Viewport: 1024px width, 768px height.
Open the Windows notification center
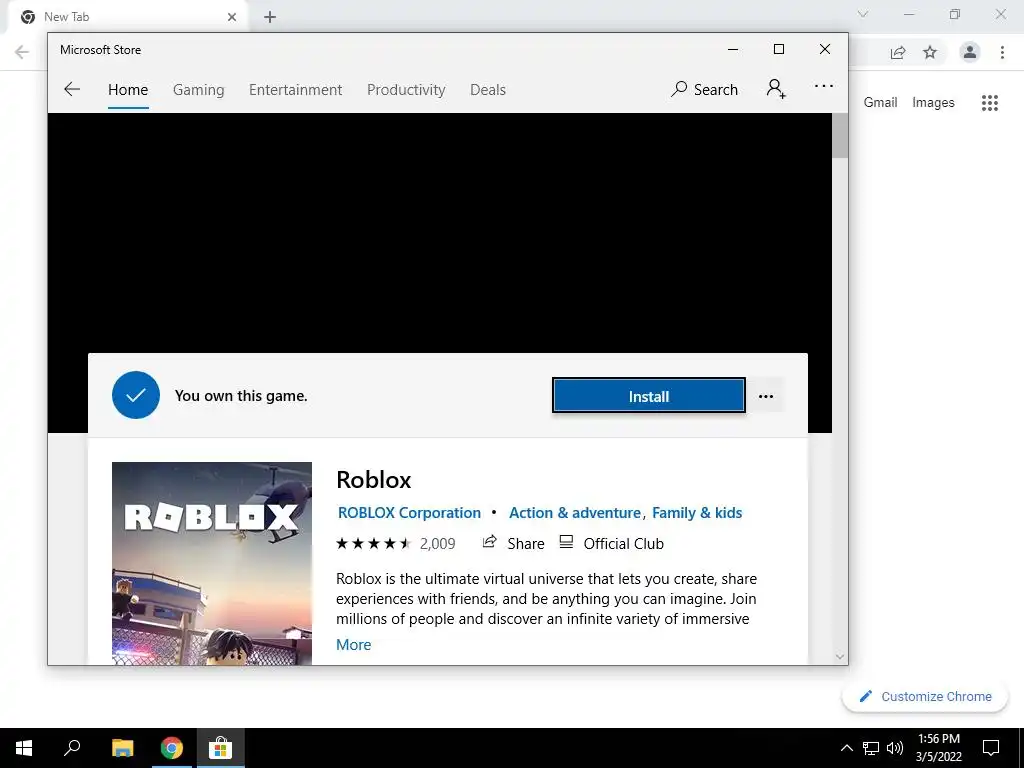[x=991, y=748]
